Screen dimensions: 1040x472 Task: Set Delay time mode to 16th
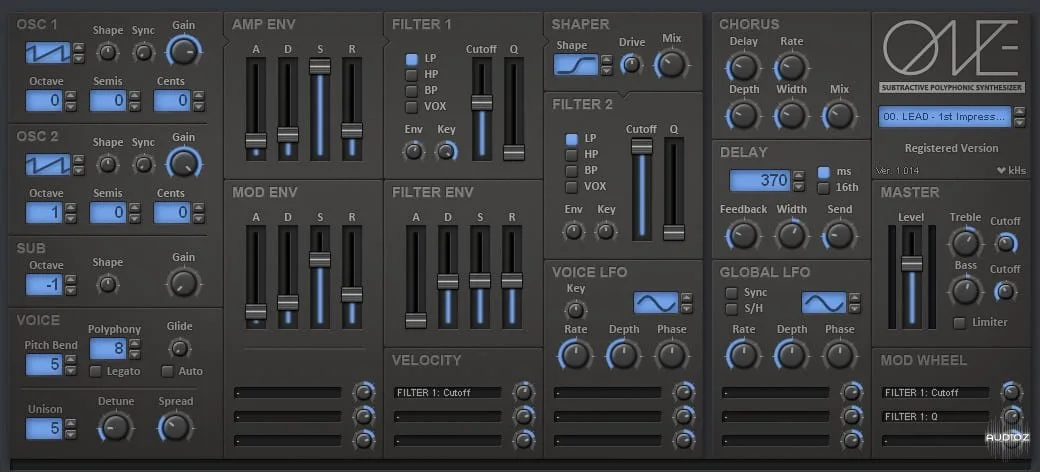[824, 188]
